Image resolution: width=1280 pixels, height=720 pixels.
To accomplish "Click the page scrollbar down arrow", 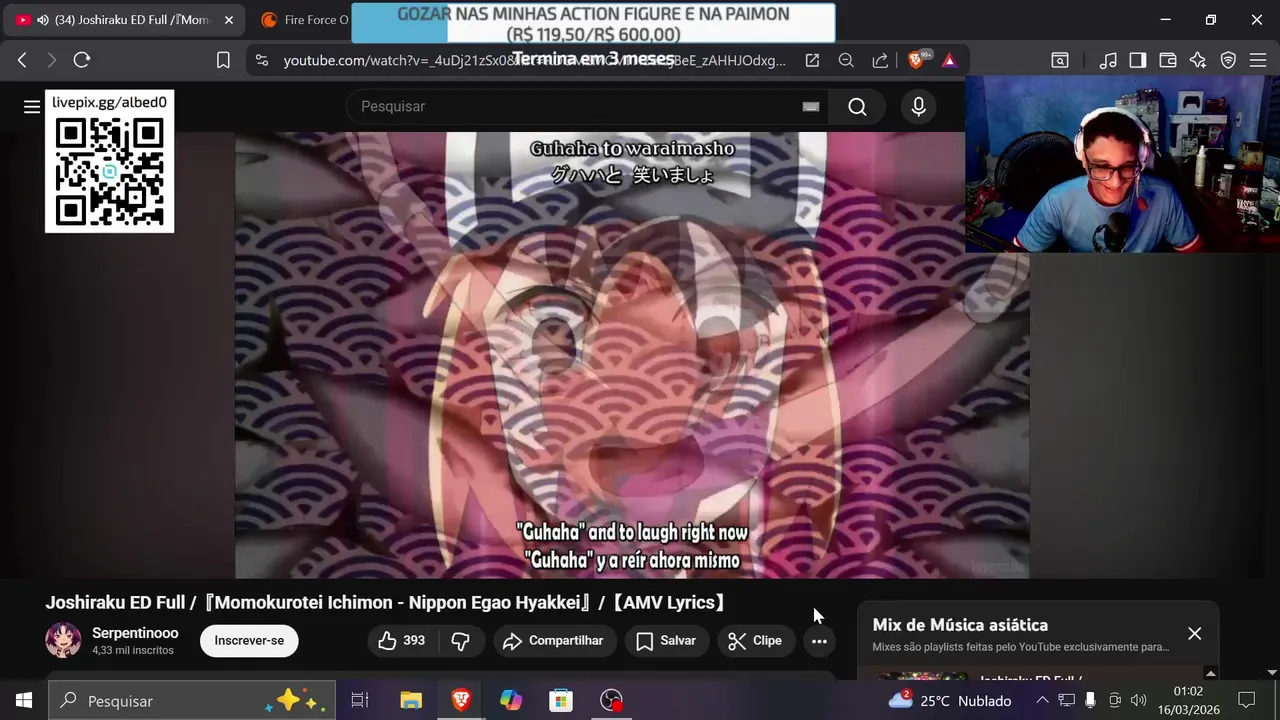I will (x=1272, y=673).
